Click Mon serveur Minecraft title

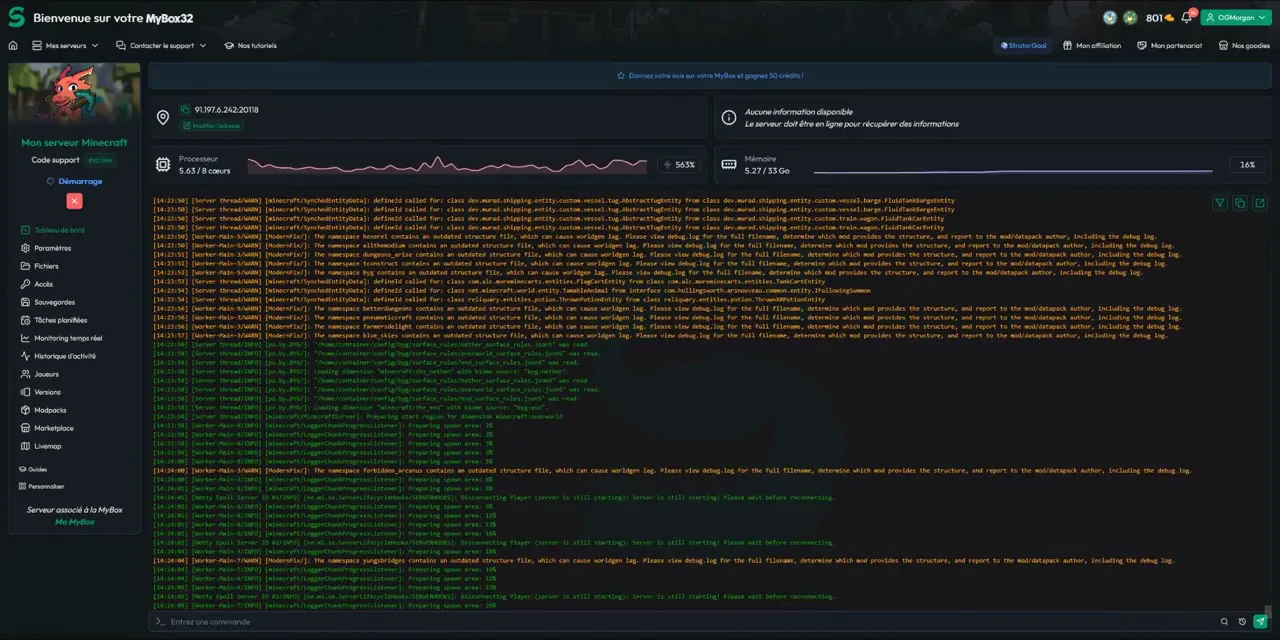74,143
